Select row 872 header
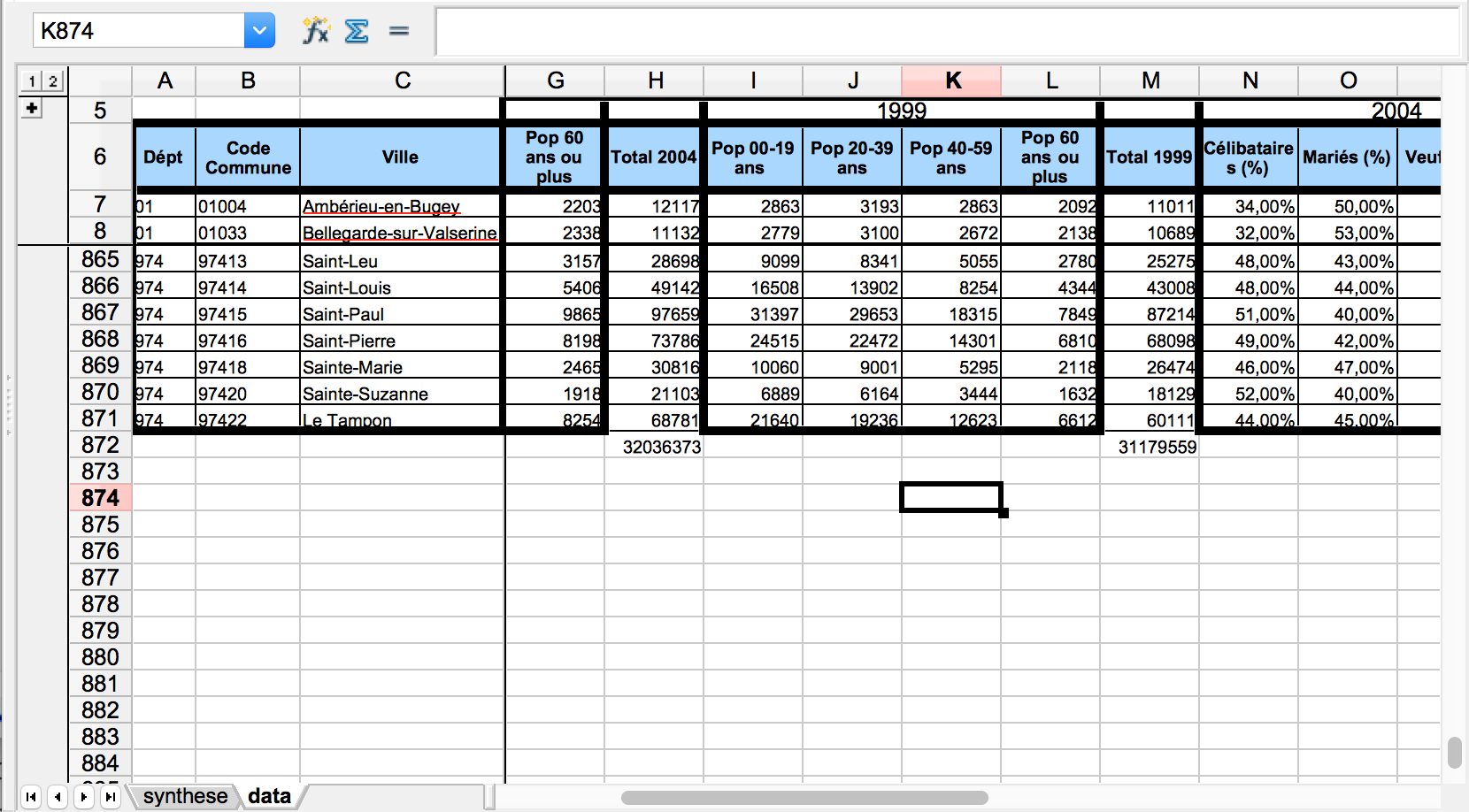This screenshot has height=812, width=1469. pyautogui.click(x=100, y=445)
